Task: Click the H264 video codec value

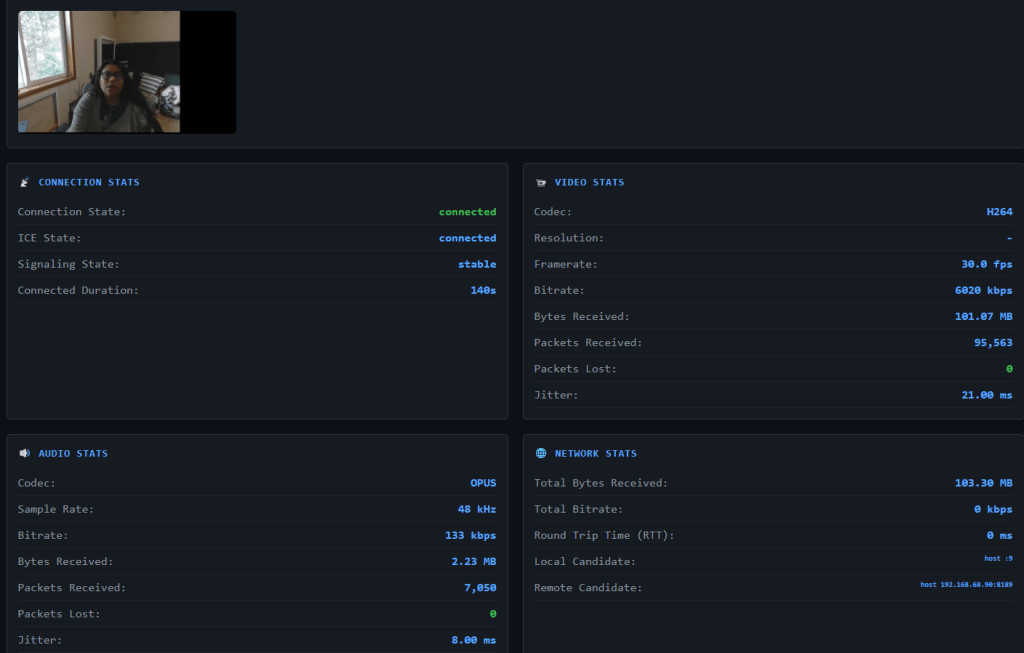Action: coord(999,212)
